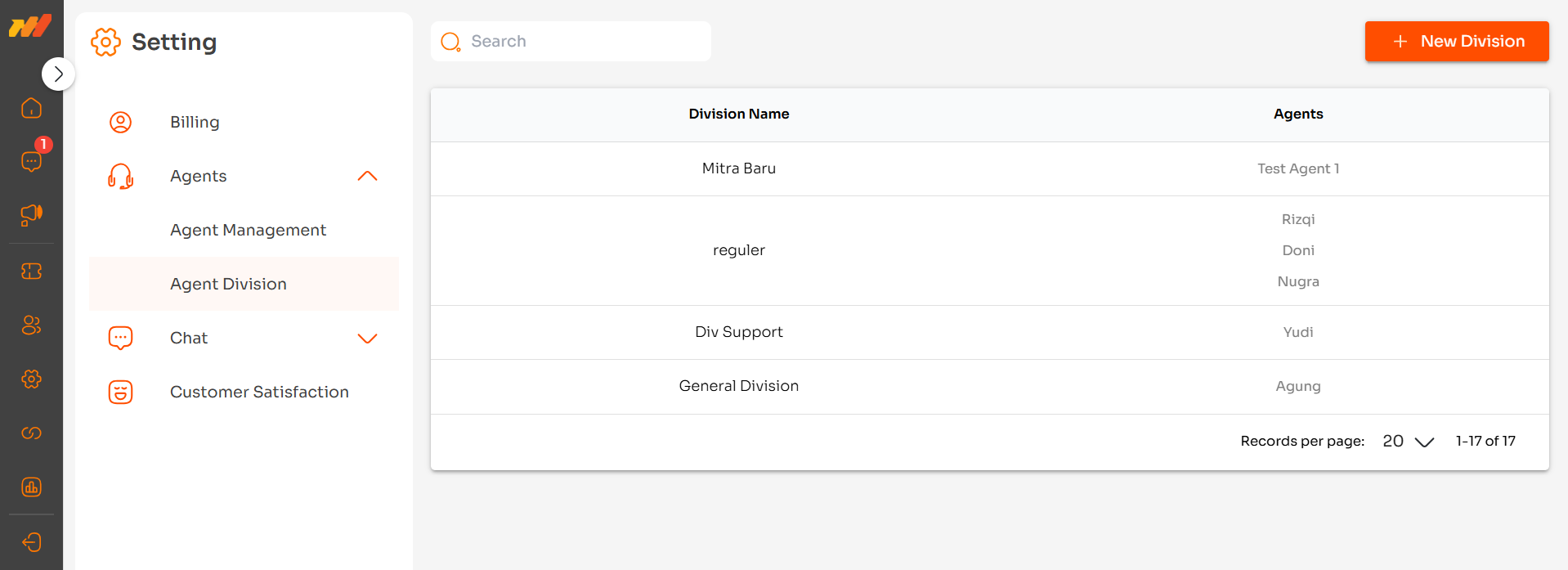Open the integration link icon
The image size is (1568, 570).
[31, 433]
